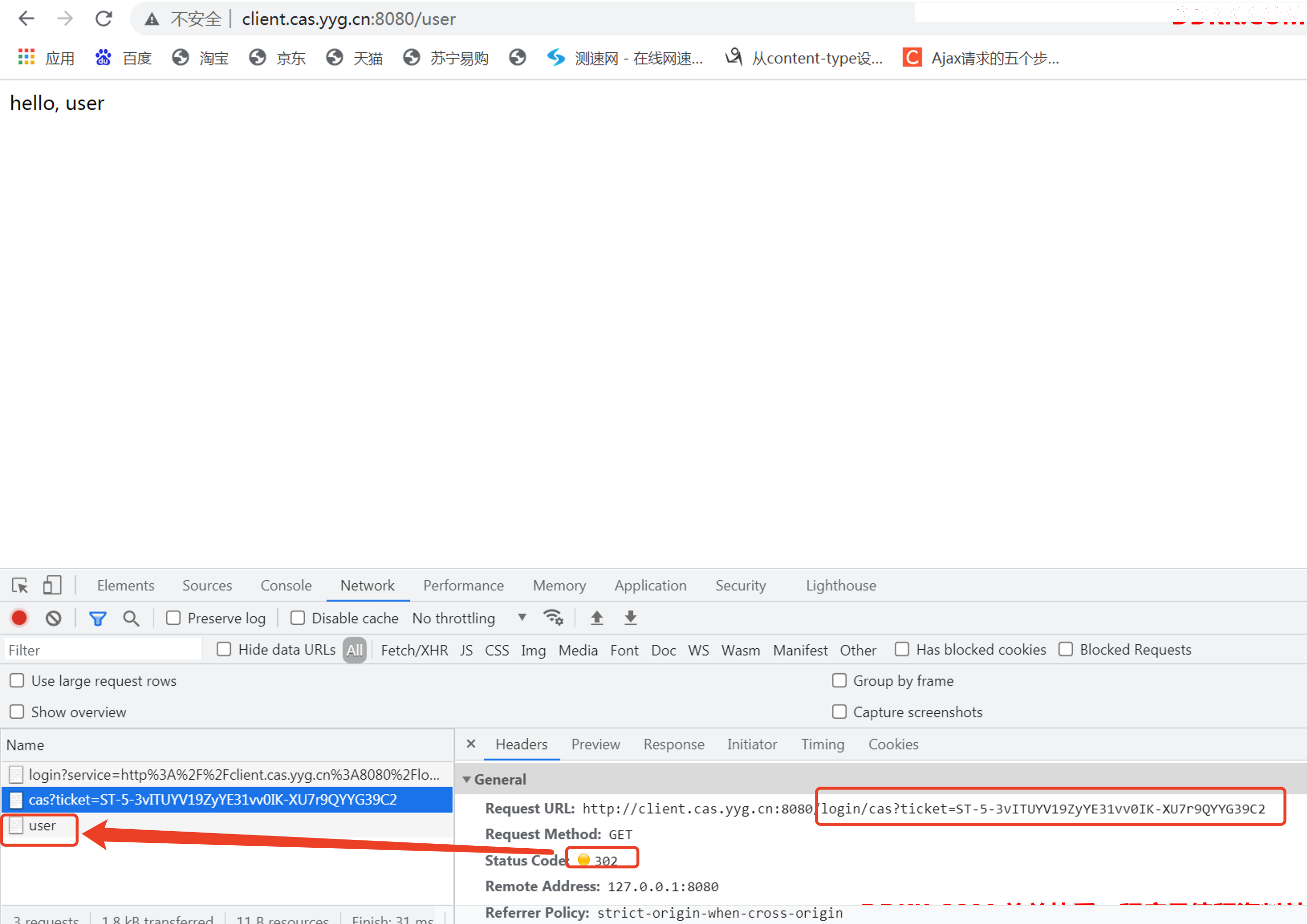Check the Disable cache option

tap(297, 618)
